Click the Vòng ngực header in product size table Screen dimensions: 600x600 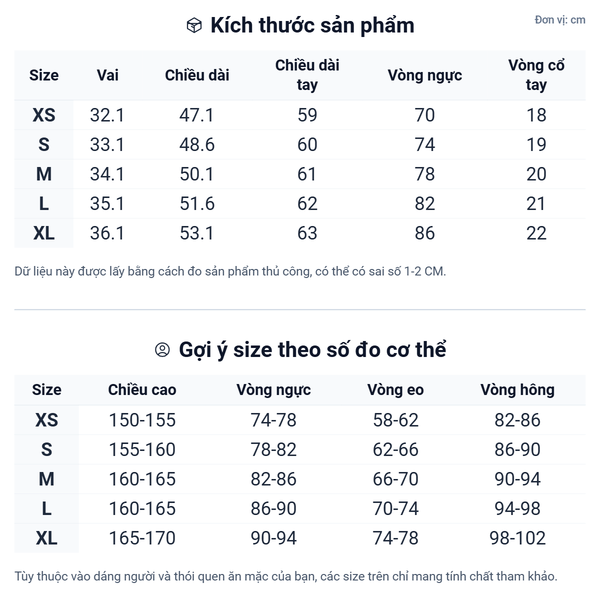click(425, 75)
